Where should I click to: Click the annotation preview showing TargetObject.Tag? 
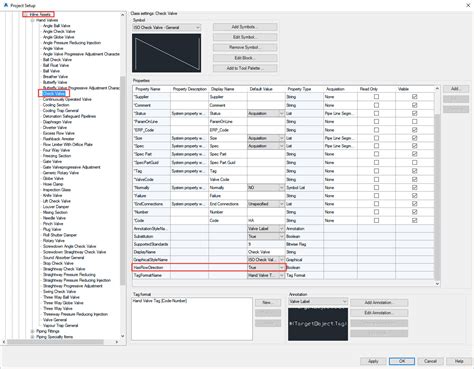point(318,324)
